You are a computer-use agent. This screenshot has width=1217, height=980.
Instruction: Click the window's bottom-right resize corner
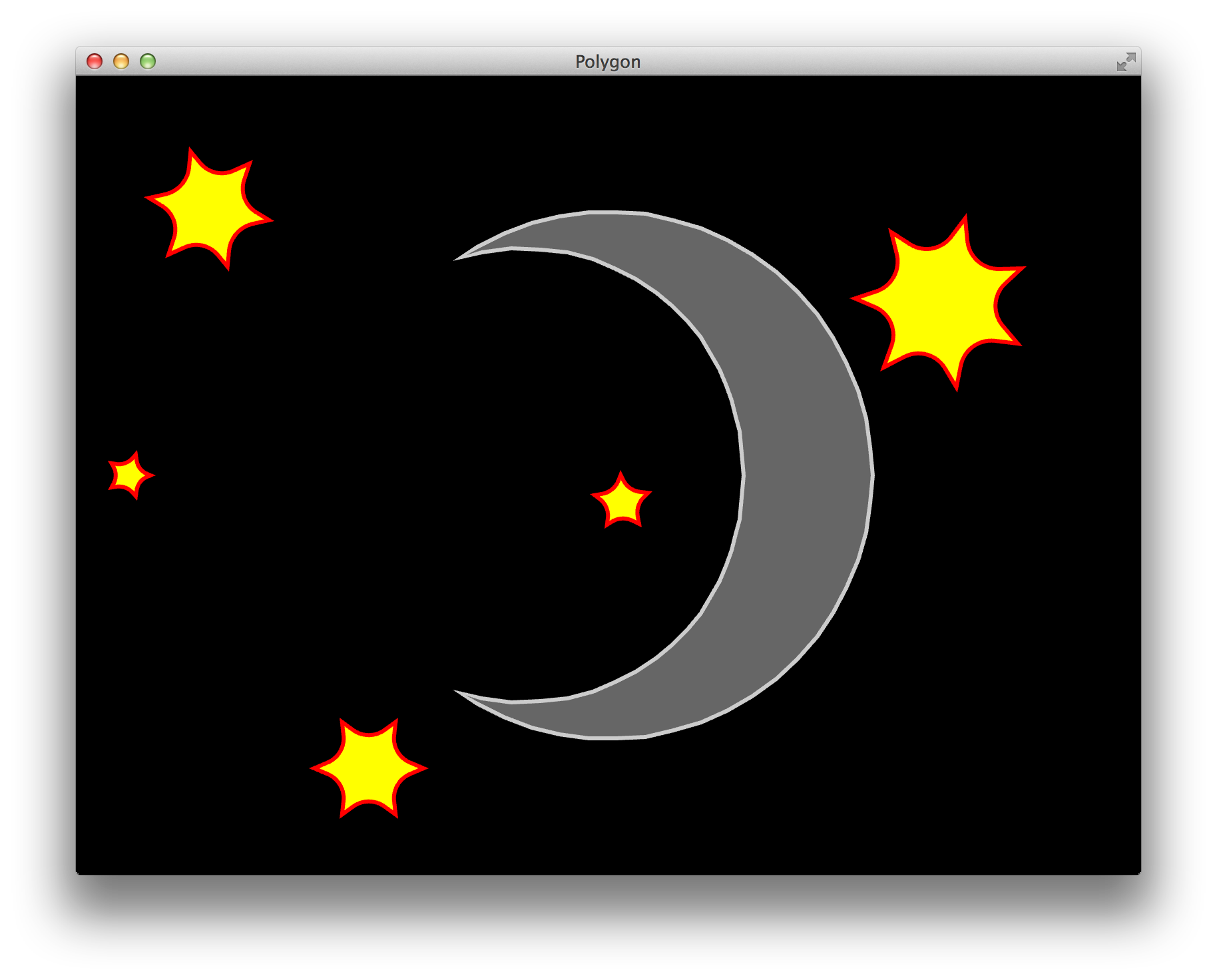pyautogui.click(x=1138, y=871)
